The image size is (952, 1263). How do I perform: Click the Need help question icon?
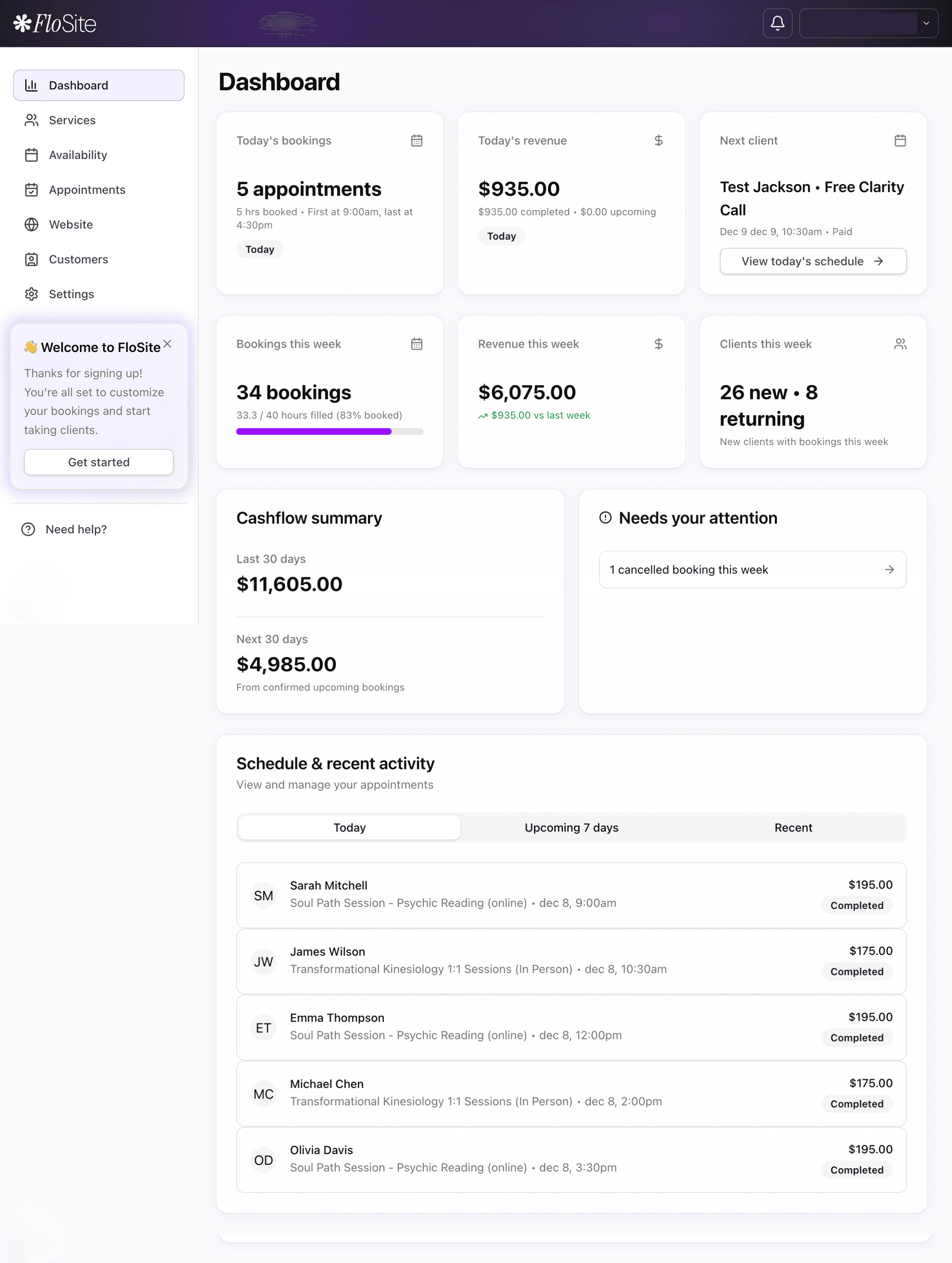pos(28,529)
